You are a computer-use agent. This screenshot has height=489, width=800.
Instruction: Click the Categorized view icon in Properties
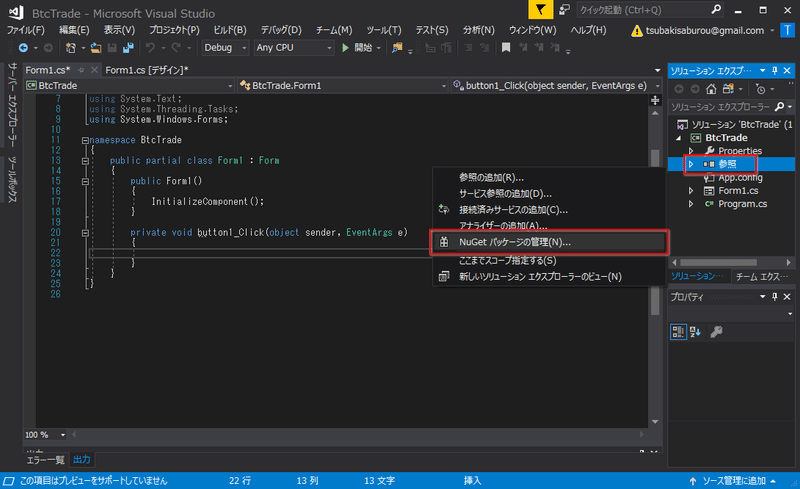(678, 332)
